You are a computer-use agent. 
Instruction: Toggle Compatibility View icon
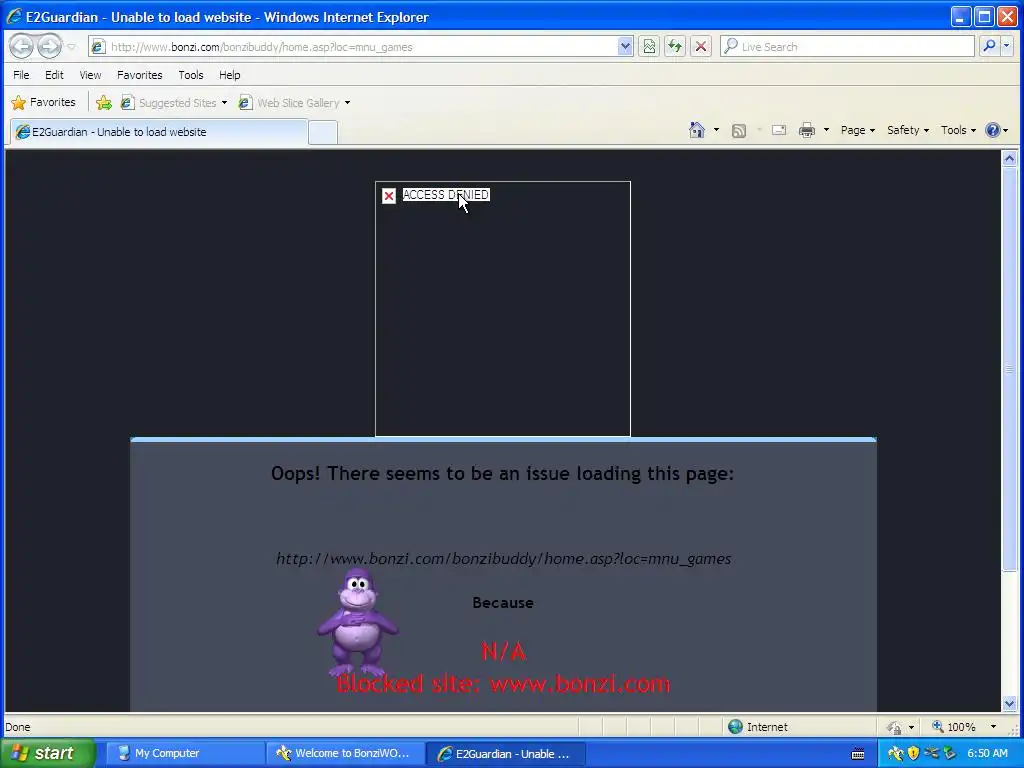pos(648,46)
